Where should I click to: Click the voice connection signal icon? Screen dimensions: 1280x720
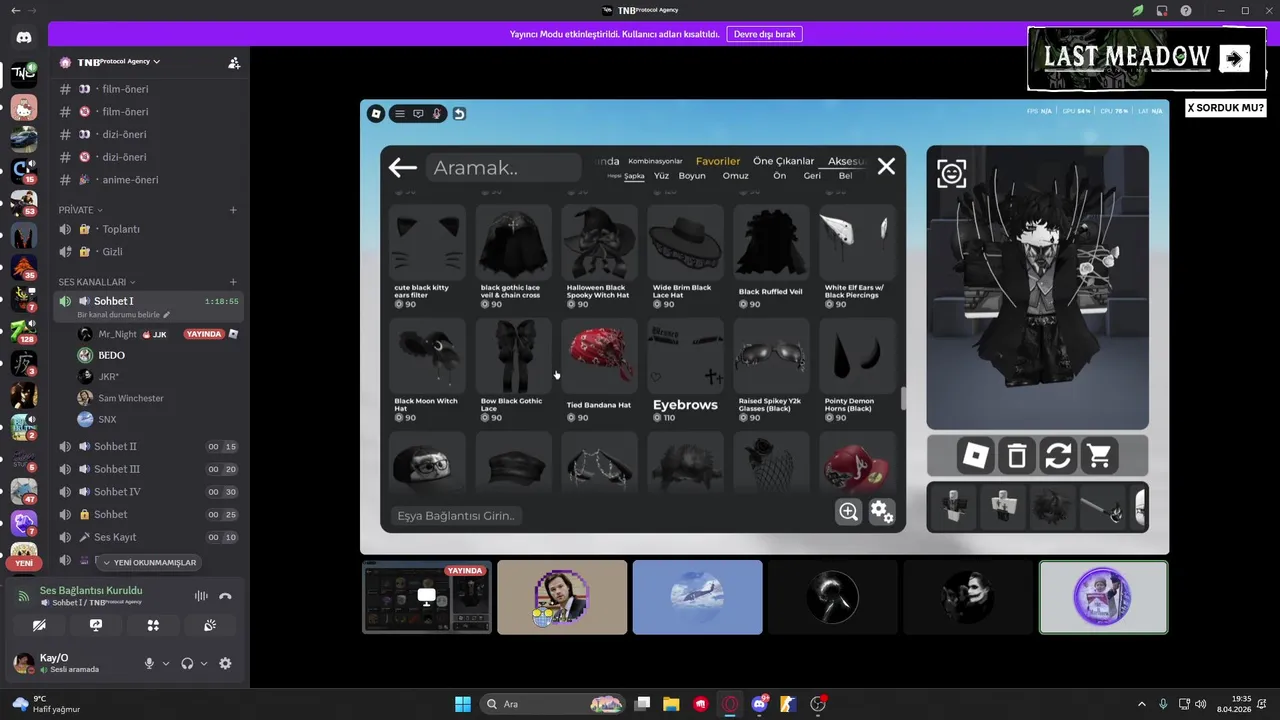point(24,596)
